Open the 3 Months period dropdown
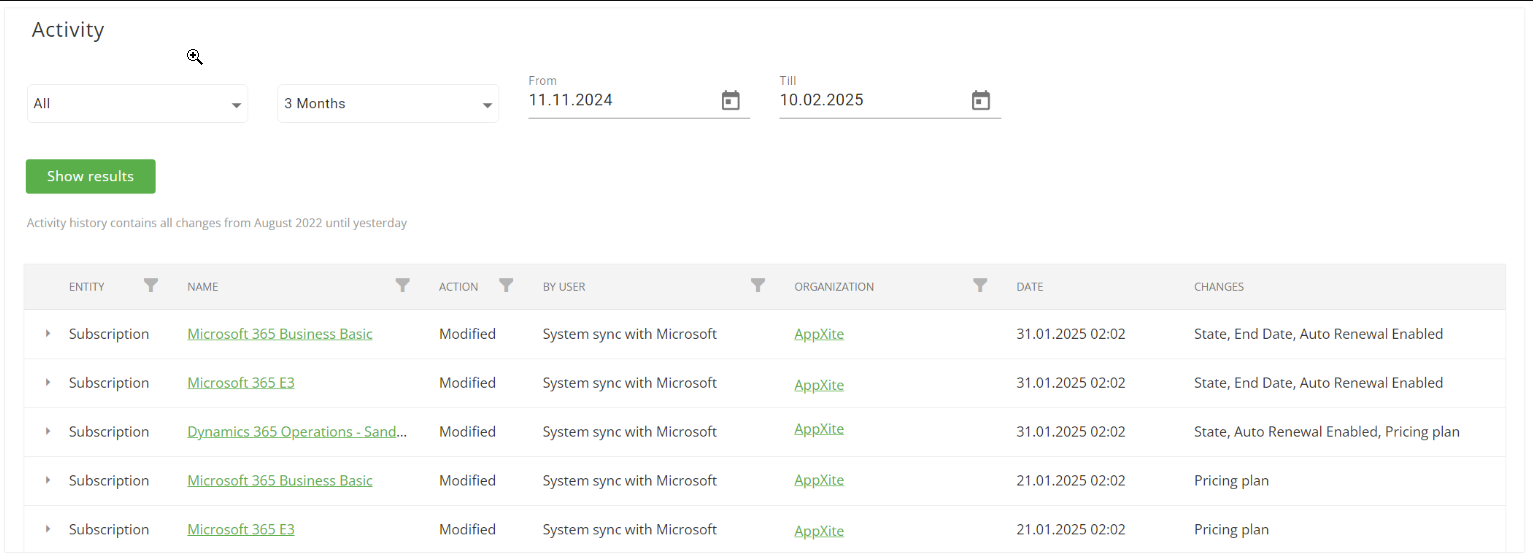The height and width of the screenshot is (554, 1533). (388, 104)
